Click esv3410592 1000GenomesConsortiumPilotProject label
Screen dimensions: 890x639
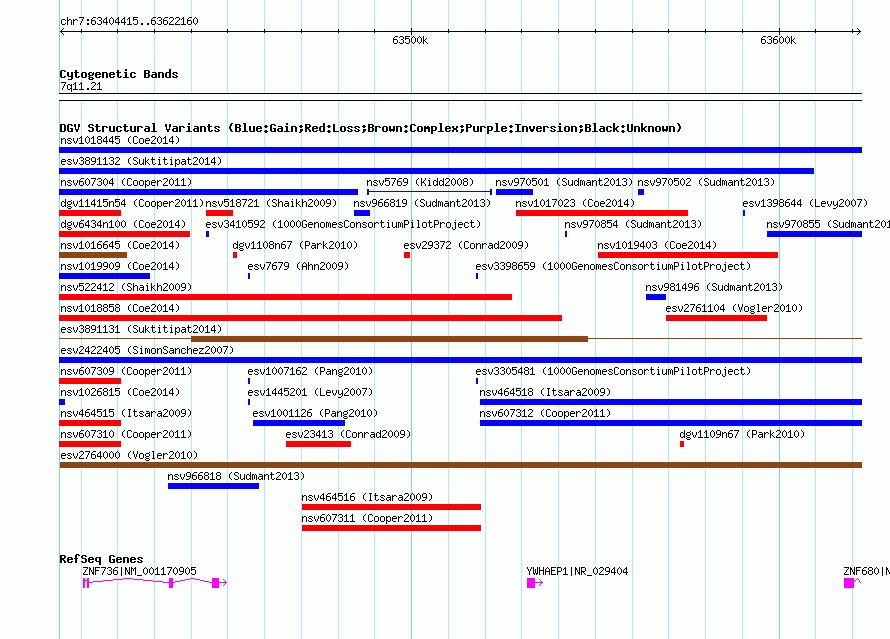pyautogui.click(x=343, y=224)
